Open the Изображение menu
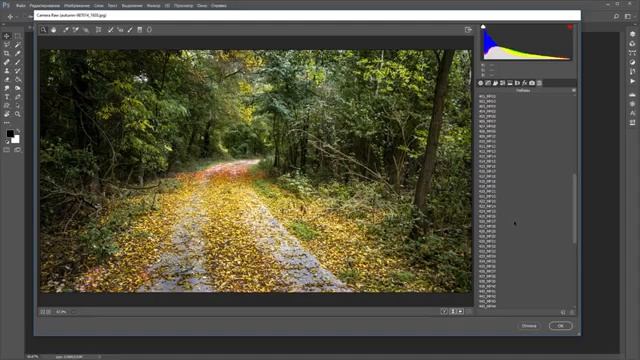The width and height of the screenshot is (640, 360). pos(77,6)
